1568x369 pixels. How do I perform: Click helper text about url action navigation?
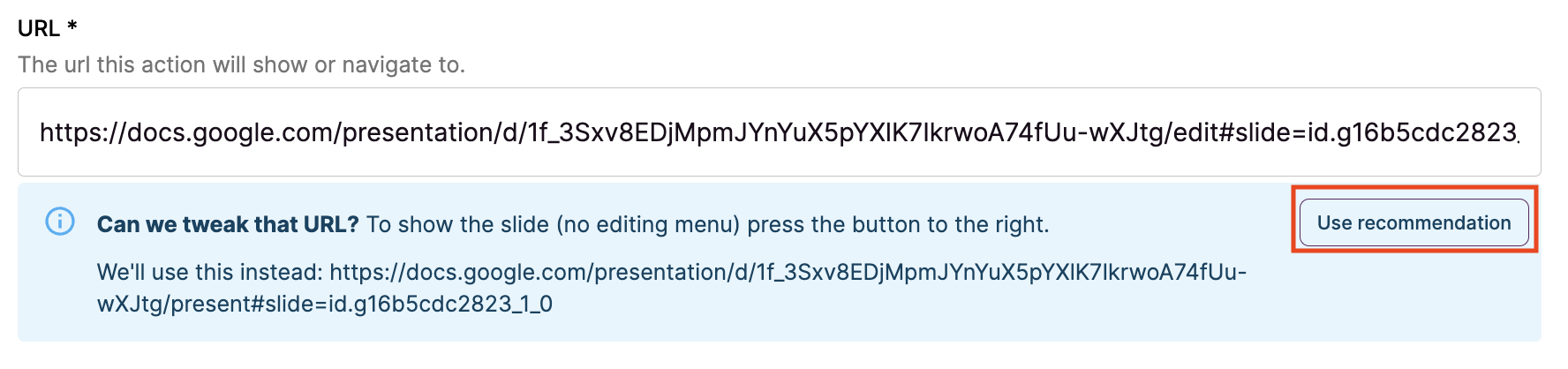coord(241,64)
